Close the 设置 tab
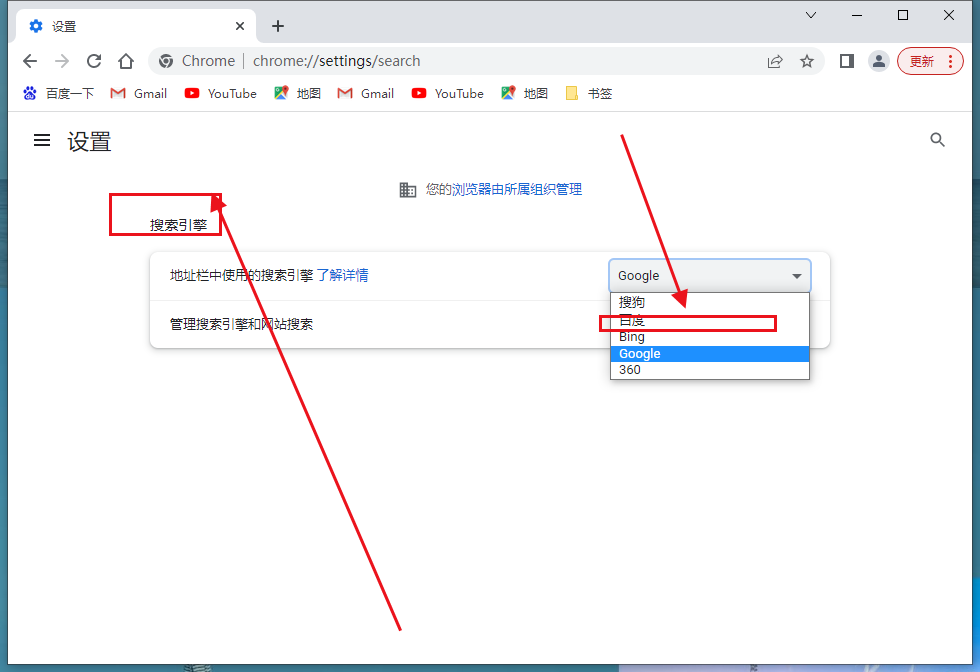This screenshot has width=980, height=672. pyautogui.click(x=240, y=26)
